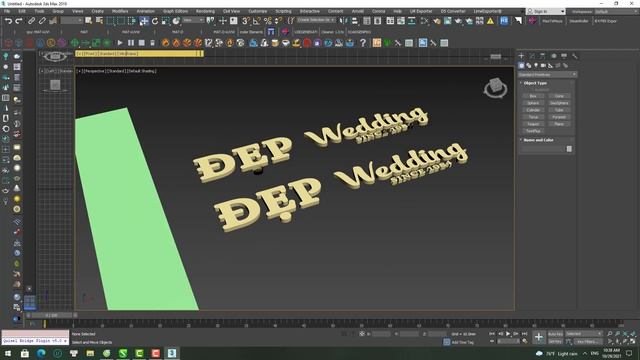The height and width of the screenshot is (360, 640).
Task: Open the Align tool
Action: 354,21
